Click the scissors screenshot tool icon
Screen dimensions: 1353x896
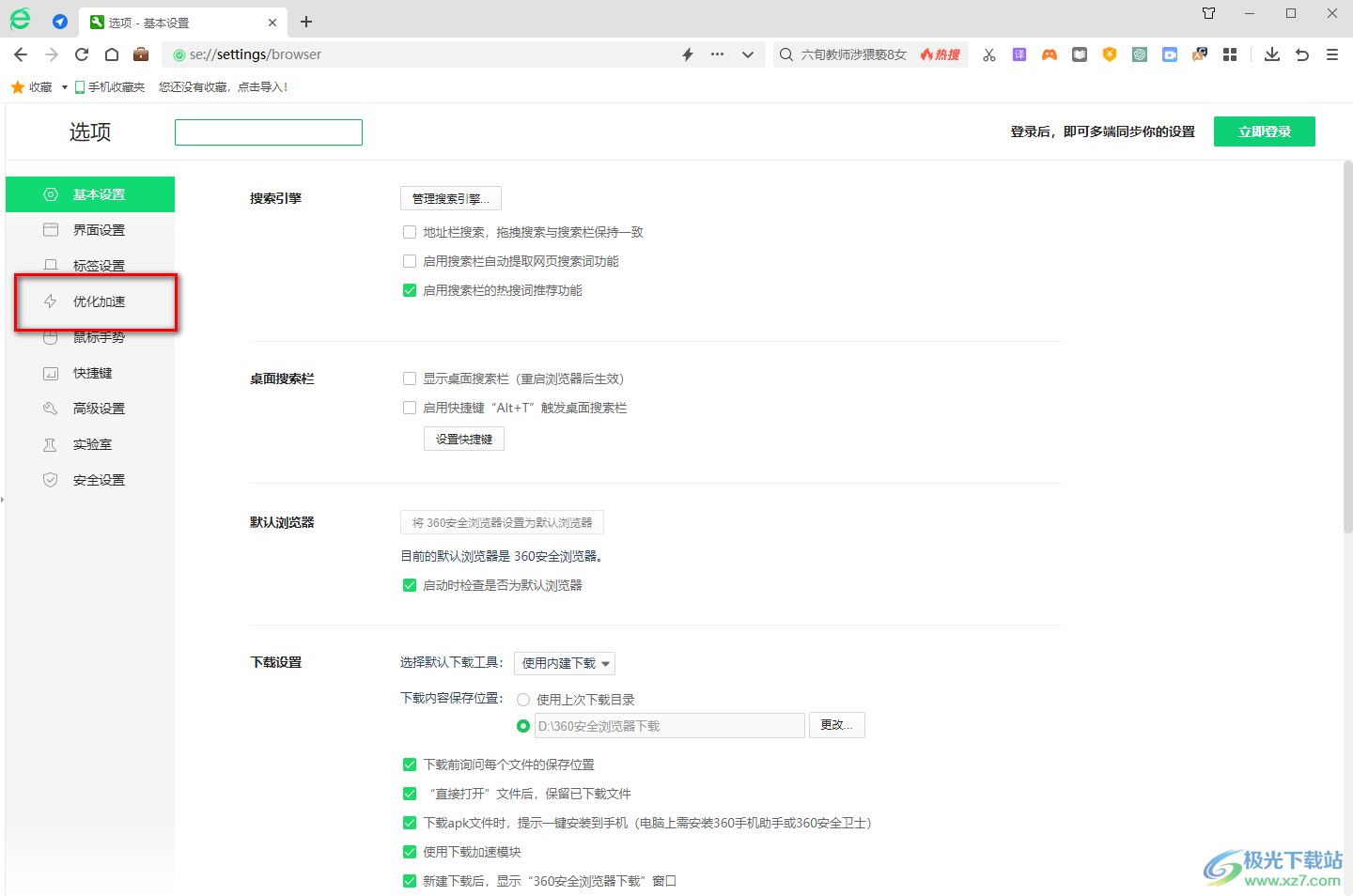(x=989, y=54)
